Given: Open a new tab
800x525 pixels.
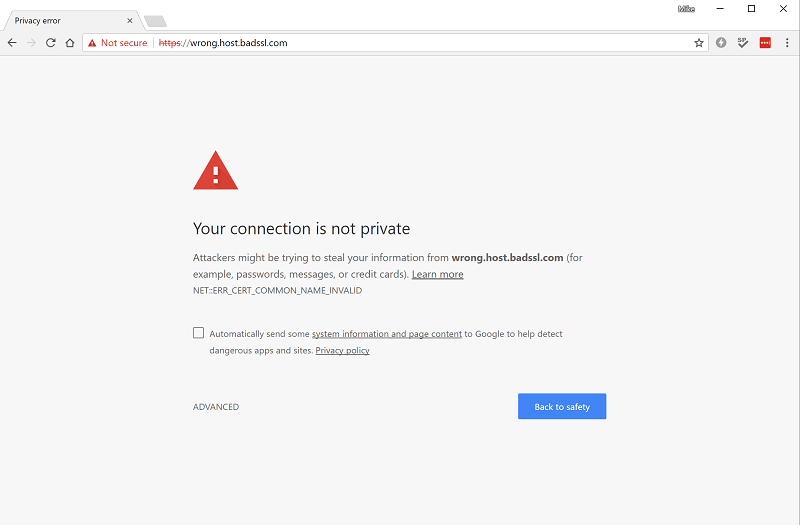Looking at the screenshot, I should (x=155, y=21).
